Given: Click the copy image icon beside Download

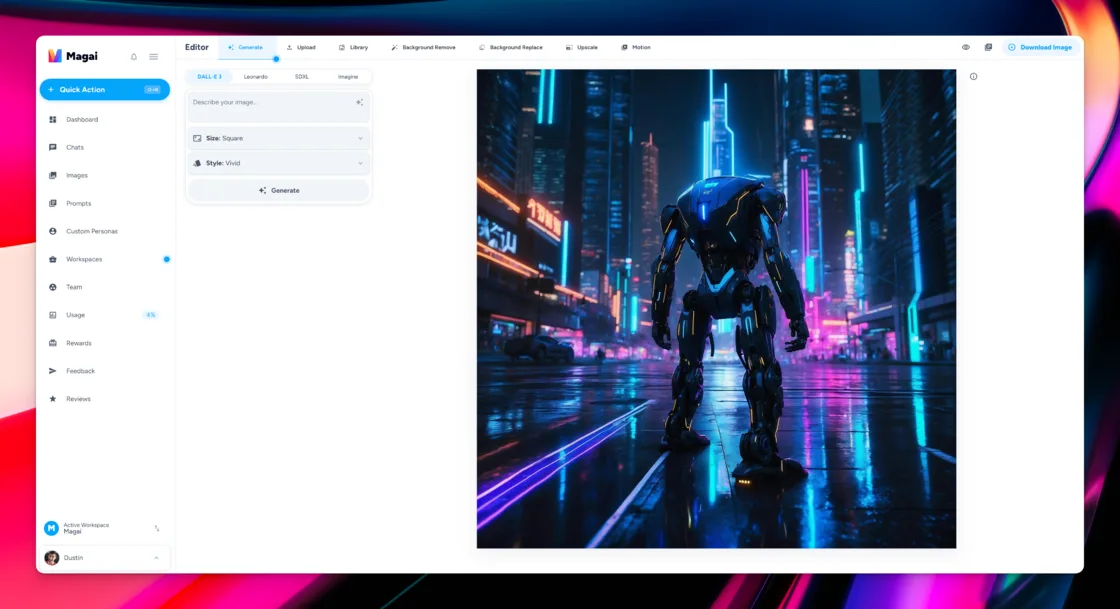Looking at the screenshot, I should point(989,47).
